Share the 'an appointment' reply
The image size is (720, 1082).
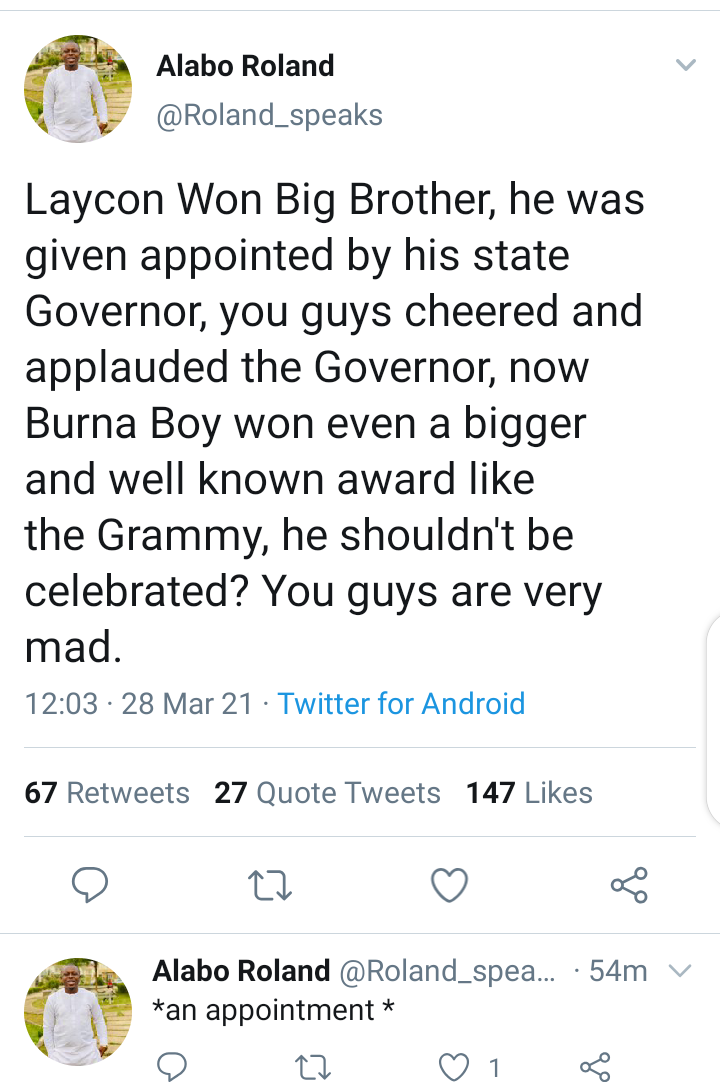[595, 1066]
